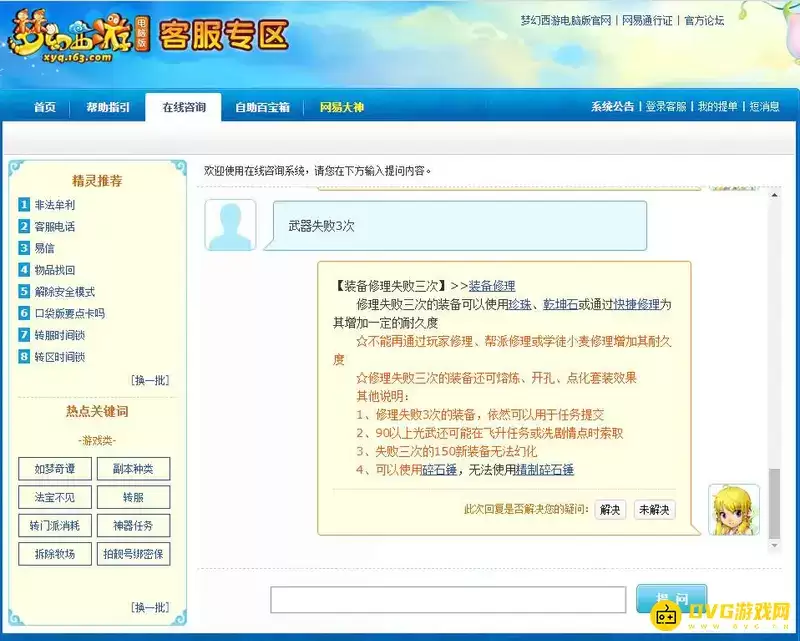Image resolution: width=800 pixels, height=641 pixels.
Task: Click the 如梦奇谭 keyword button
Action: coord(55,469)
